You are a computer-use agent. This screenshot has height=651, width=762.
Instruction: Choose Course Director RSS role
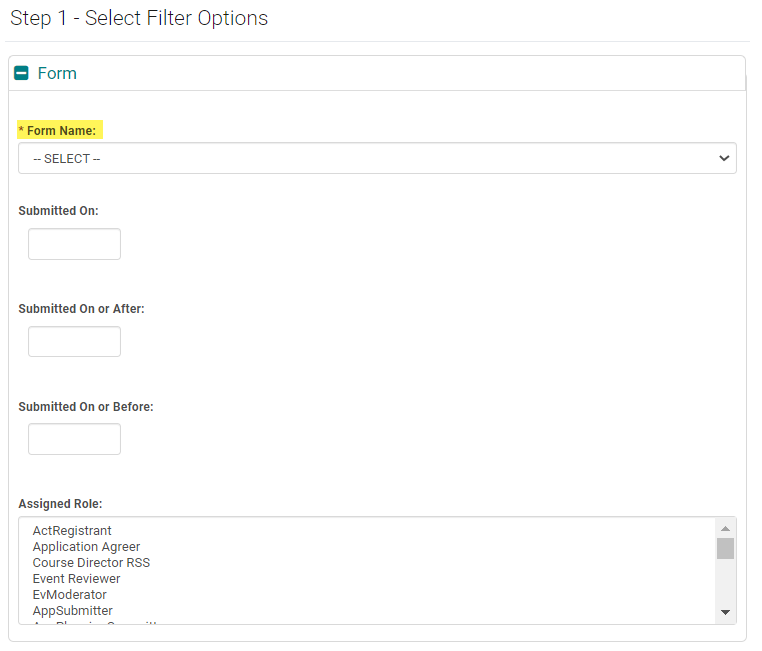91,562
